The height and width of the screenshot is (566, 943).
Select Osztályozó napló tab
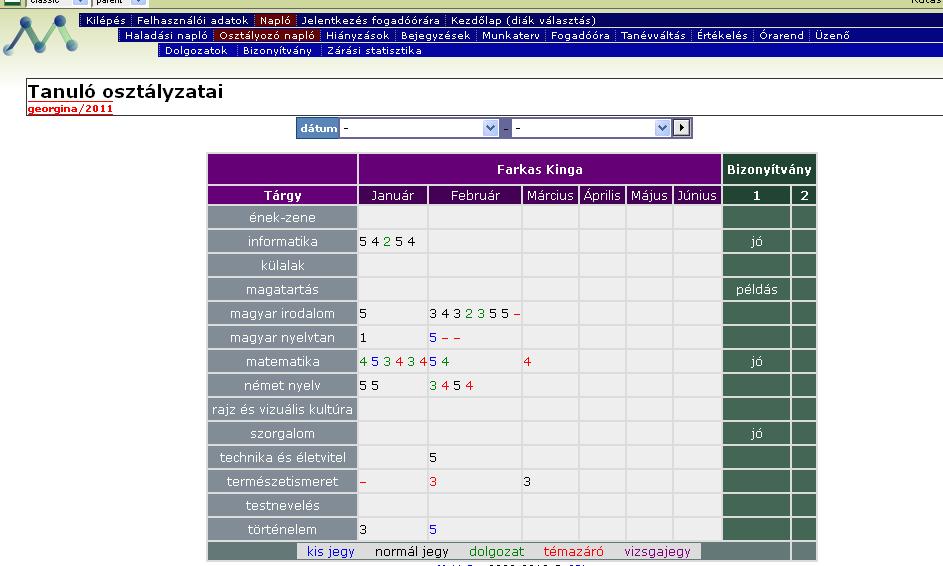tap(266, 35)
